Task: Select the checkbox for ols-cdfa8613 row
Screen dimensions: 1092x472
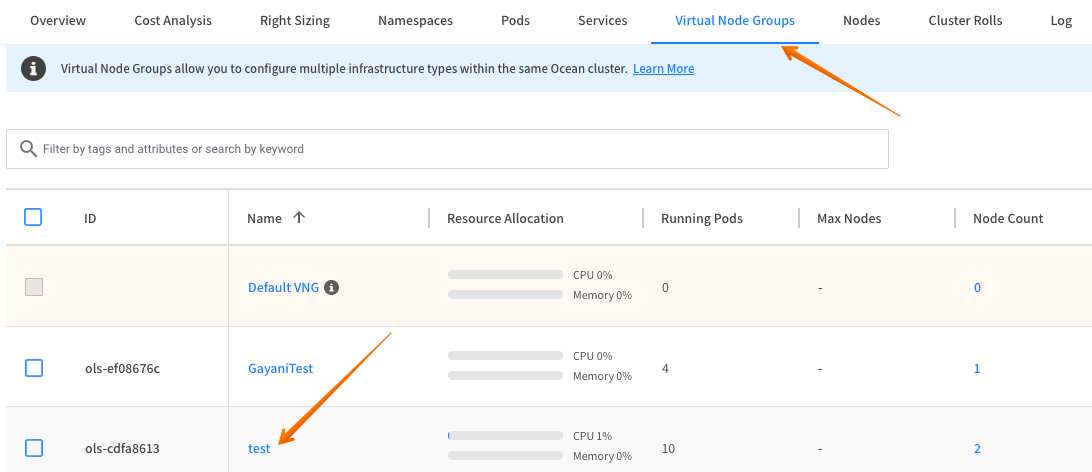Action: pyautogui.click(x=33, y=448)
